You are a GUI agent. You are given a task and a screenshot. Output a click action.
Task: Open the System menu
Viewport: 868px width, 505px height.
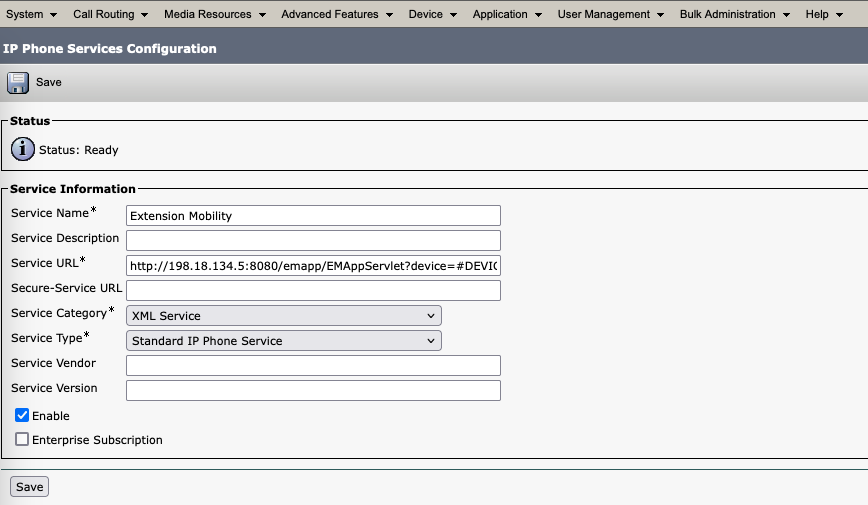coord(31,14)
